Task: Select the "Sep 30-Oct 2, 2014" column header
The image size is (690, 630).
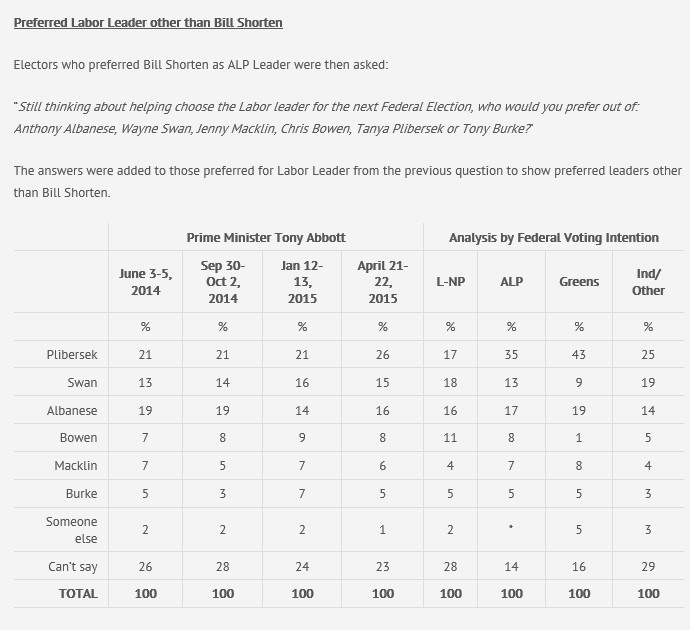Action: tap(223, 282)
